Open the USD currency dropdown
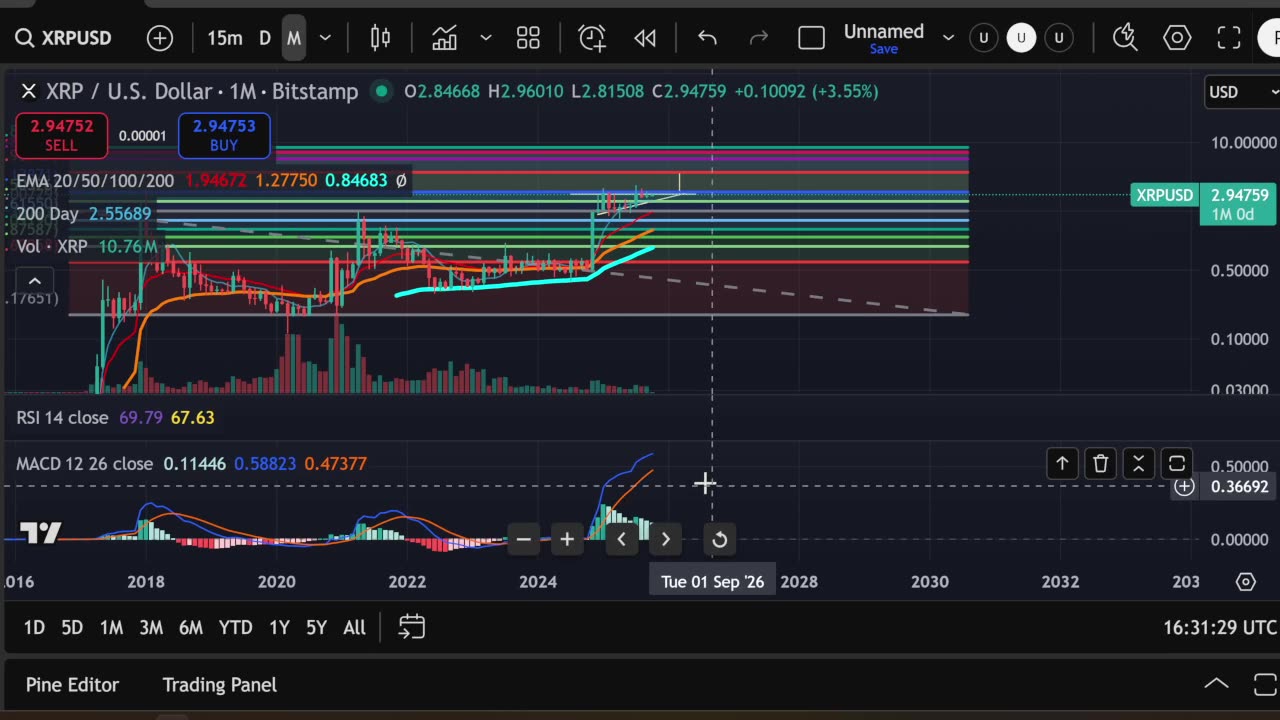The height and width of the screenshot is (720, 1280). tap(1242, 92)
